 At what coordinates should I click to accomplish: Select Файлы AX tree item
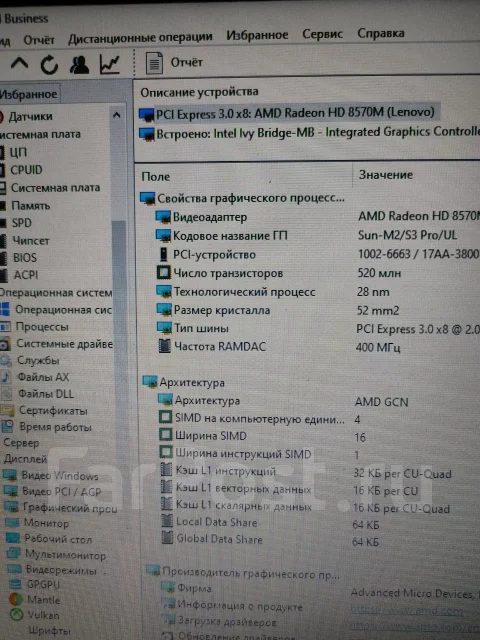click(x=43, y=377)
